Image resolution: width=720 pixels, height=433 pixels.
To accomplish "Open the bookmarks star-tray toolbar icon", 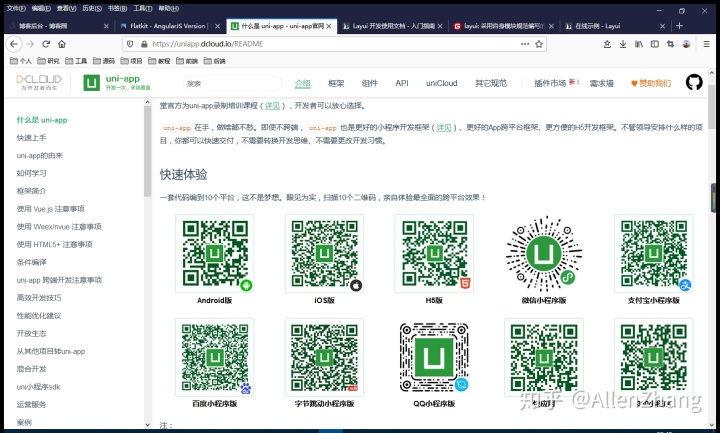I will pyautogui.click(x=607, y=44).
